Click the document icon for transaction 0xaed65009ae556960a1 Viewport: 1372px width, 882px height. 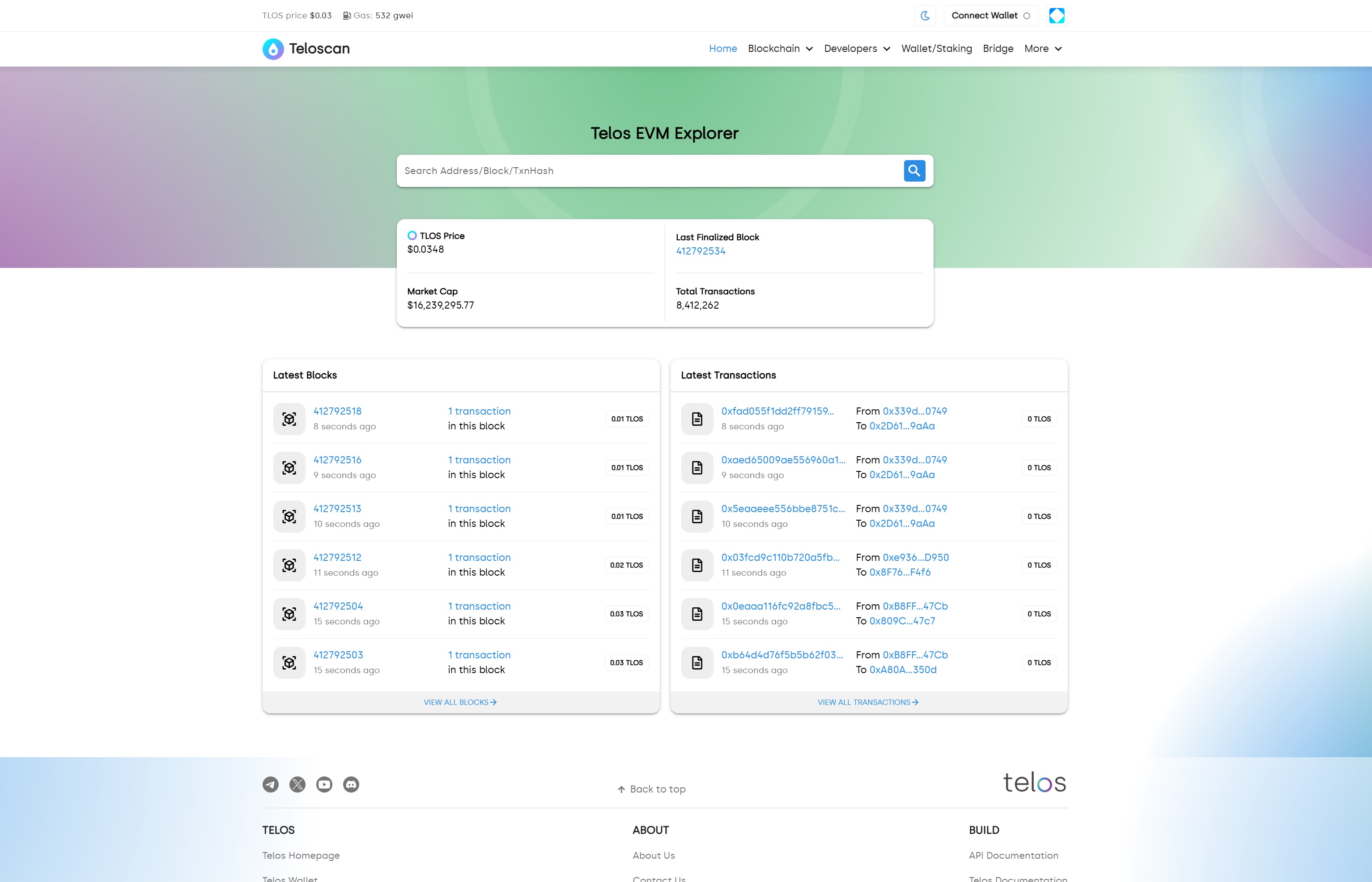[697, 468]
